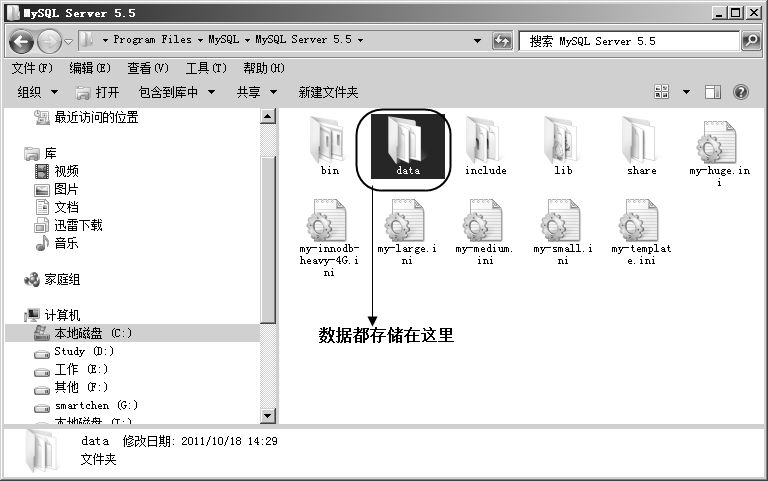The height and width of the screenshot is (481, 768).
Task: Select the include folder
Action: 485,145
